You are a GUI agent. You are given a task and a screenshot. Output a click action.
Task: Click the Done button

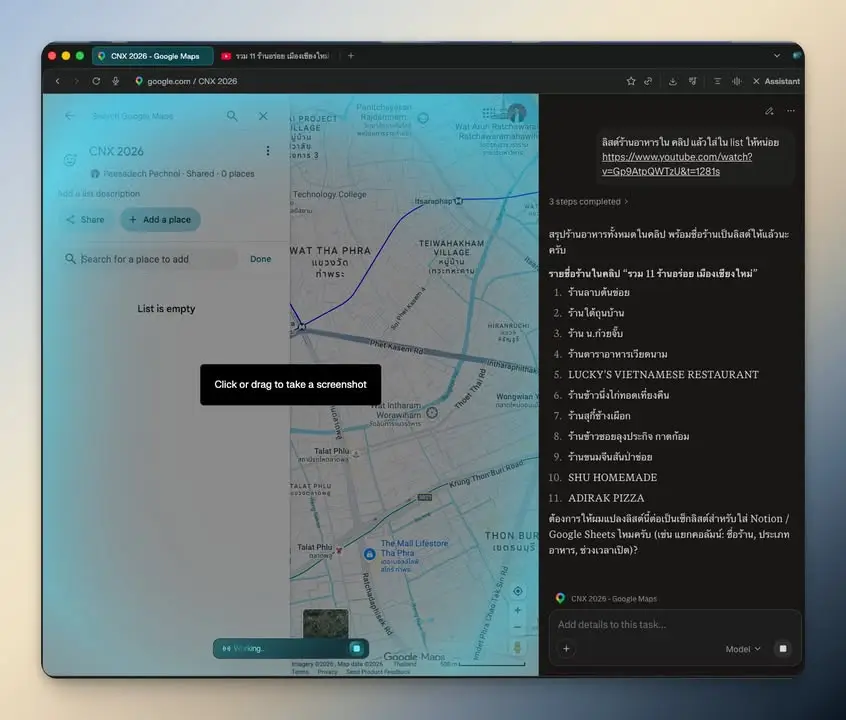[x=261, y=259]
